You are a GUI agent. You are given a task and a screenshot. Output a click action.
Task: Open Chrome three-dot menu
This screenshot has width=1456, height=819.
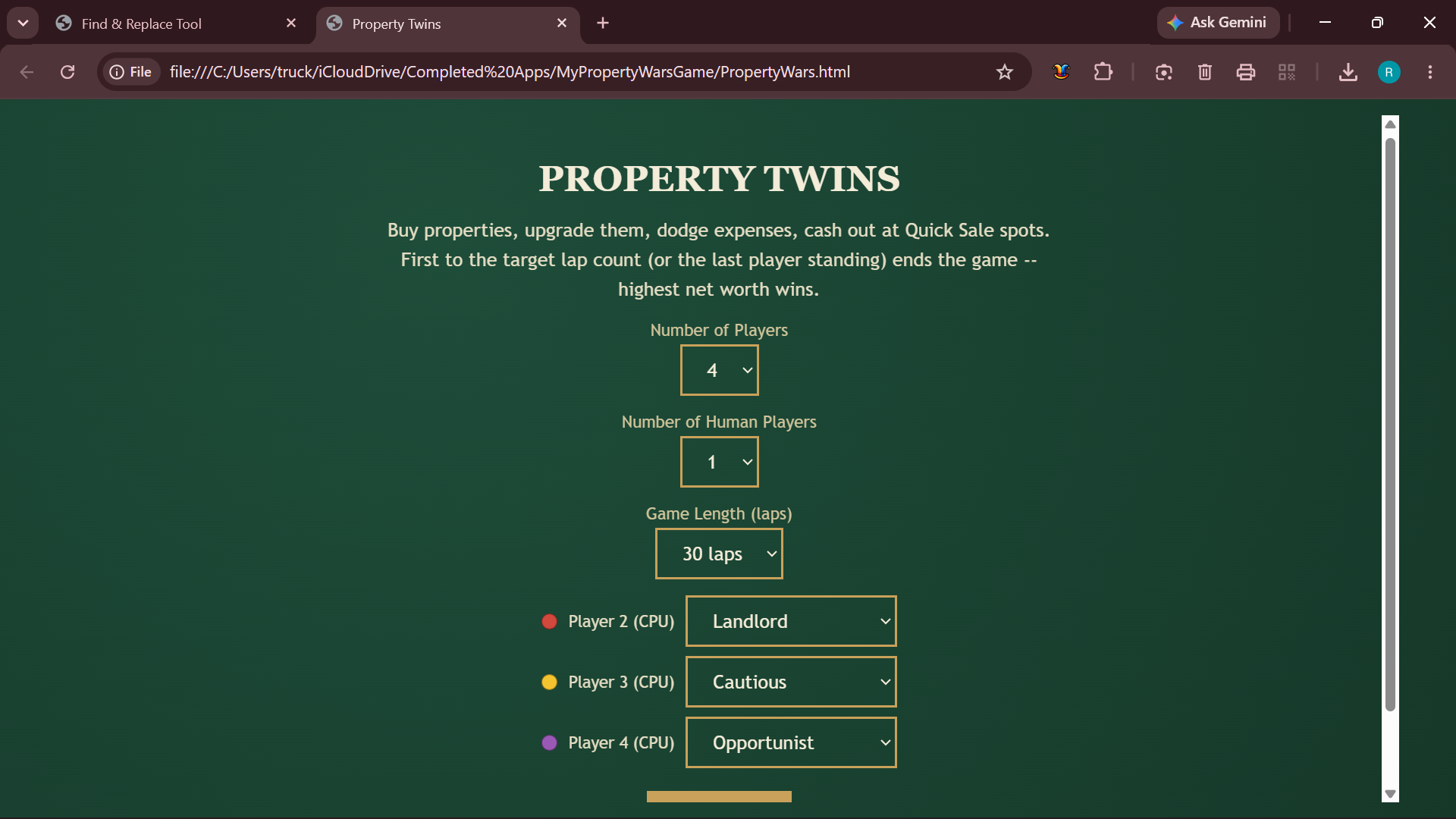point(1430,72)
